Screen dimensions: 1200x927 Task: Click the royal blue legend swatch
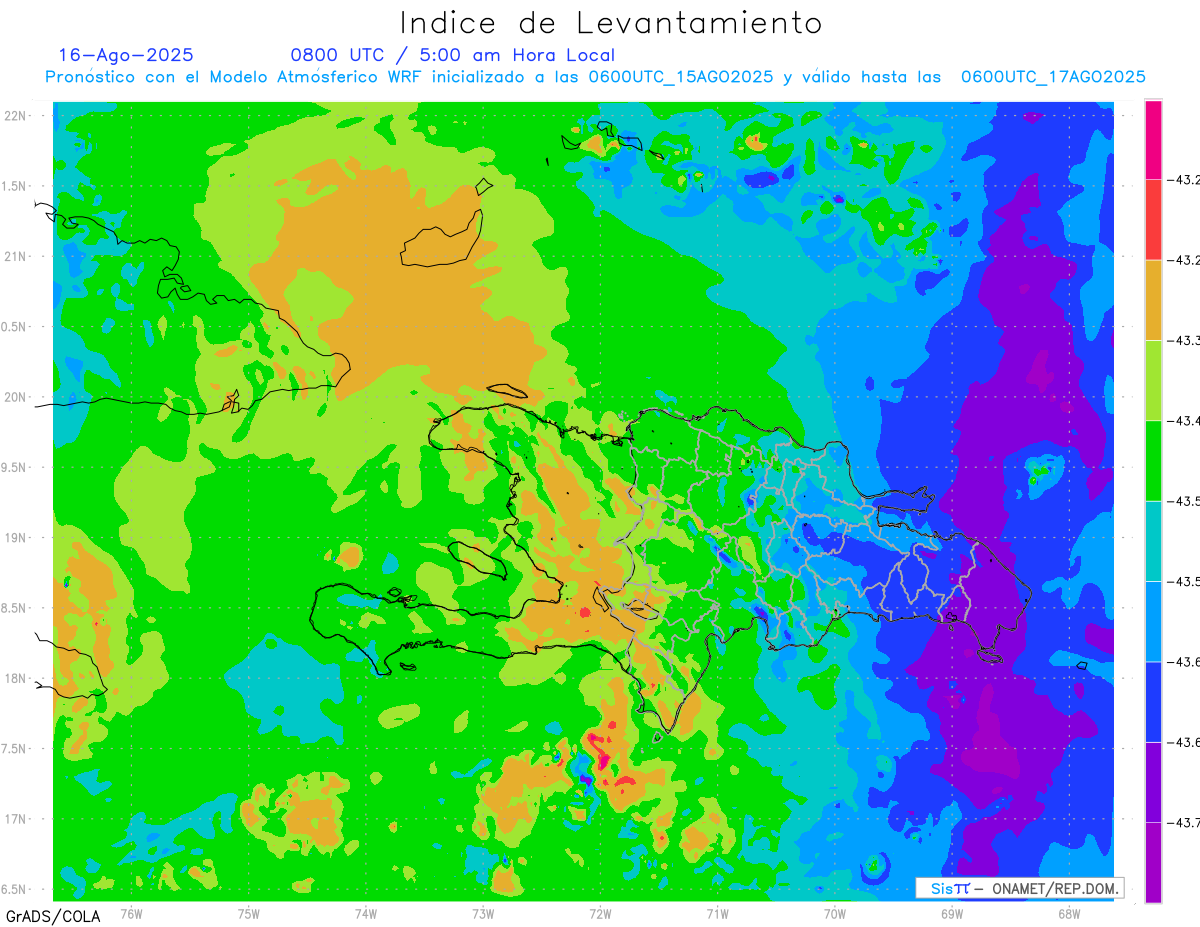(1153, 701)
